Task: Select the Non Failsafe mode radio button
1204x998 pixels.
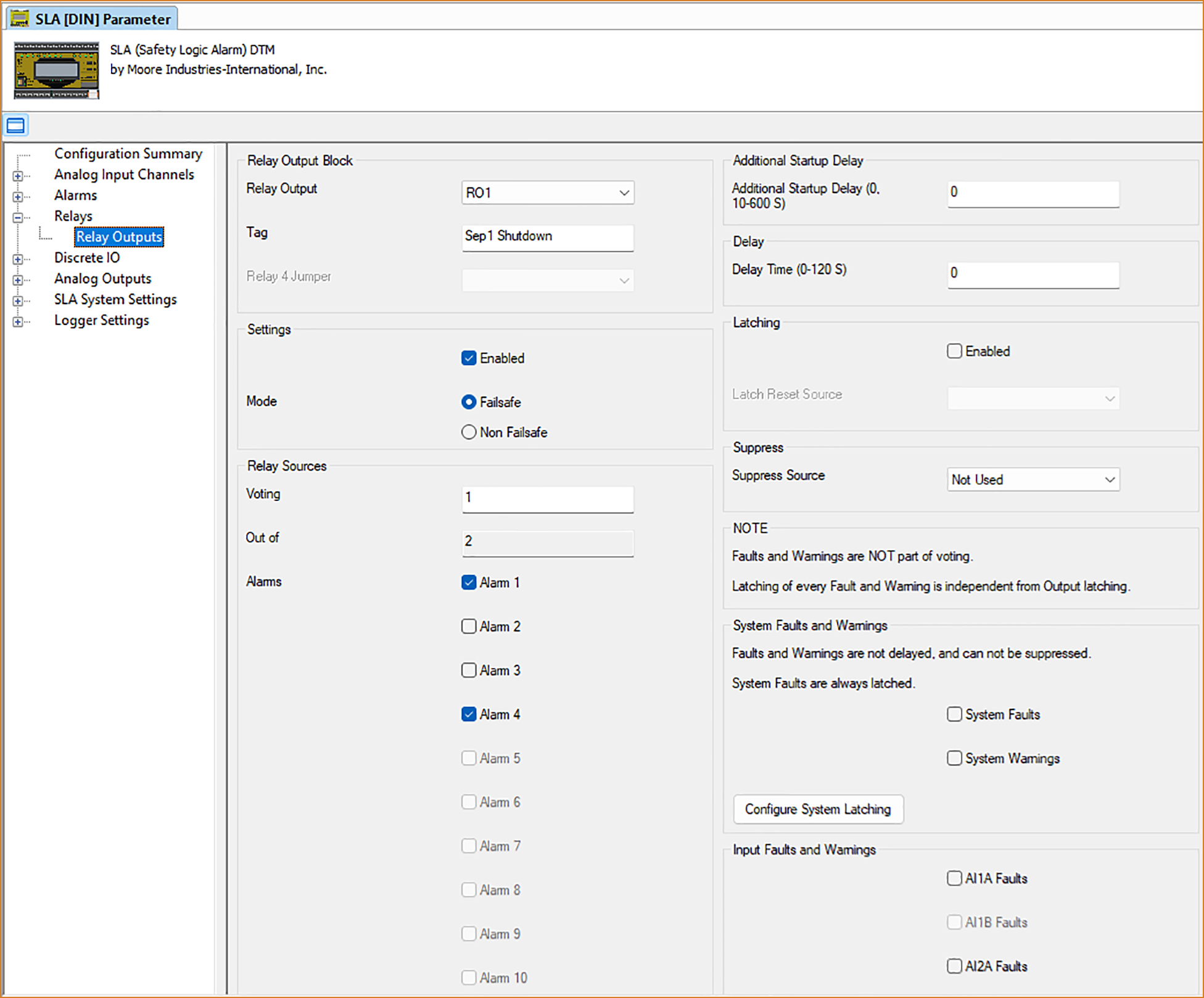Action: pyautogui.click(x=469, y=432)
